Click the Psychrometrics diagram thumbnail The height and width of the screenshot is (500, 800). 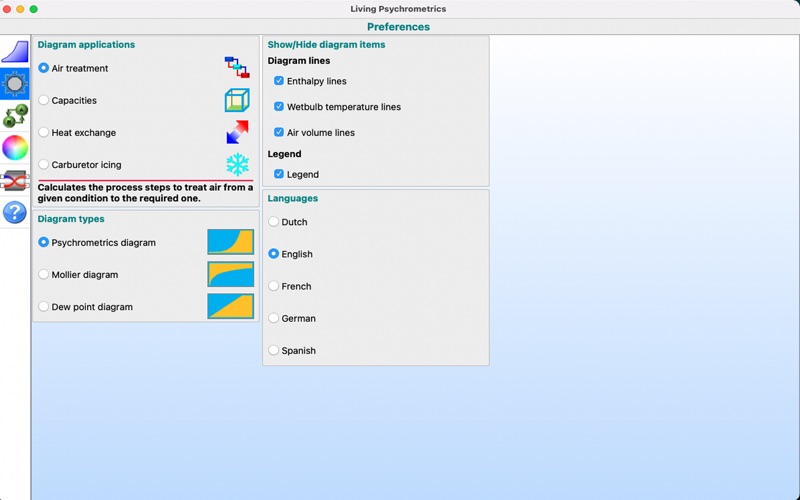click(x=231, y=242)
